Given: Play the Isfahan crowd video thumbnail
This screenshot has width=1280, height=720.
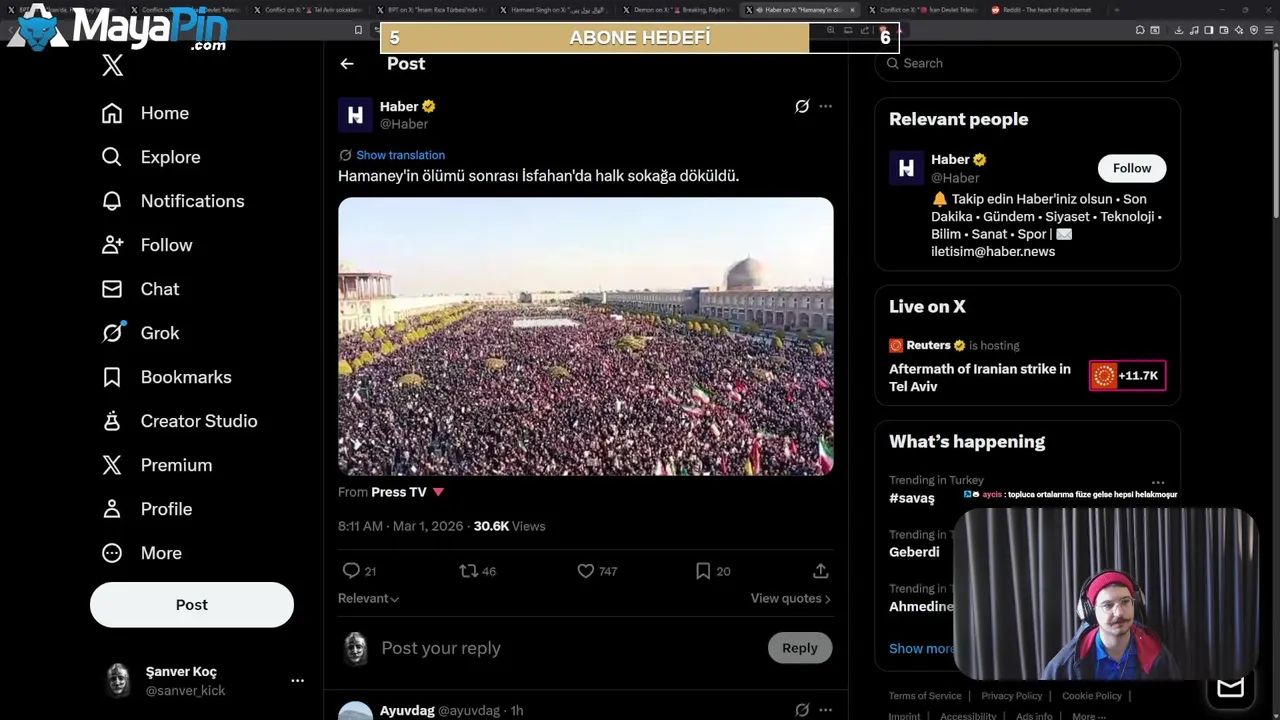Looking at the screenshot, I should click(585, 336).
